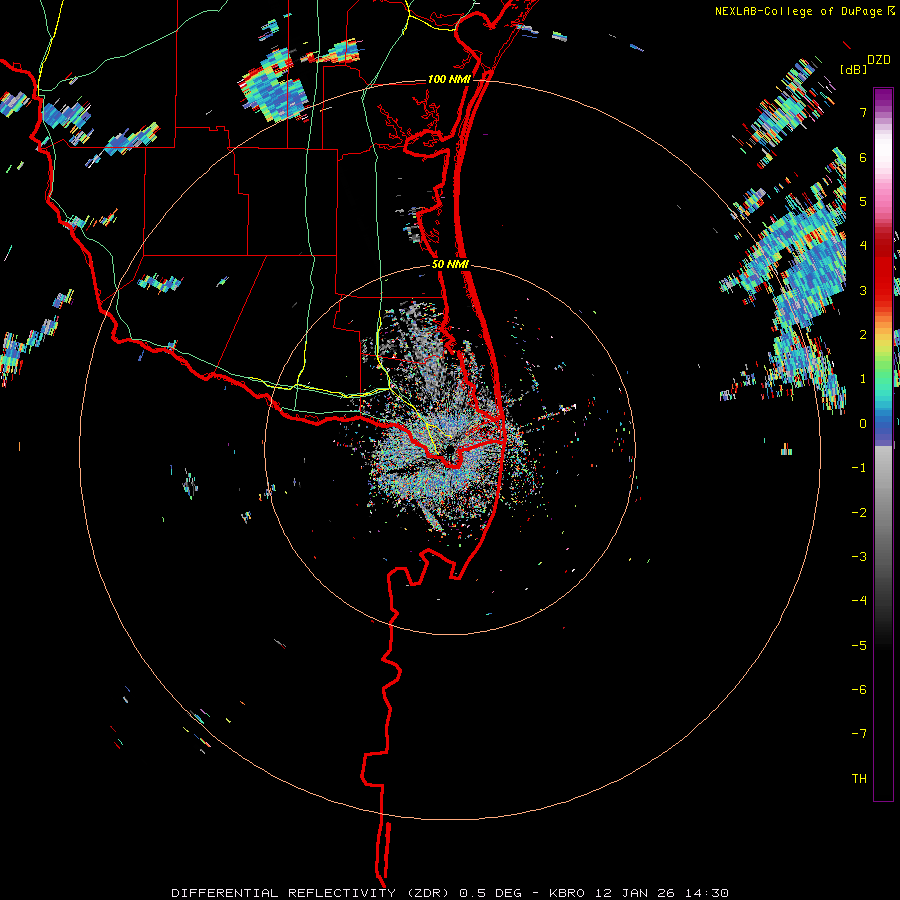
Task: Click the '1' value on color scale
Action: click(863, 379)
